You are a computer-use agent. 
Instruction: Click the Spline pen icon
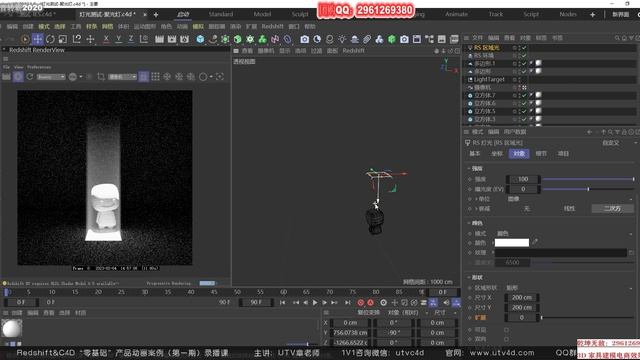click(213, 39)
